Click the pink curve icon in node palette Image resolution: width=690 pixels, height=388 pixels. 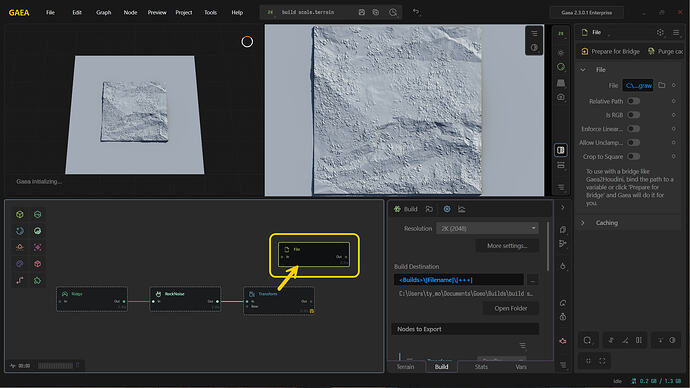(x=20, y=280)
